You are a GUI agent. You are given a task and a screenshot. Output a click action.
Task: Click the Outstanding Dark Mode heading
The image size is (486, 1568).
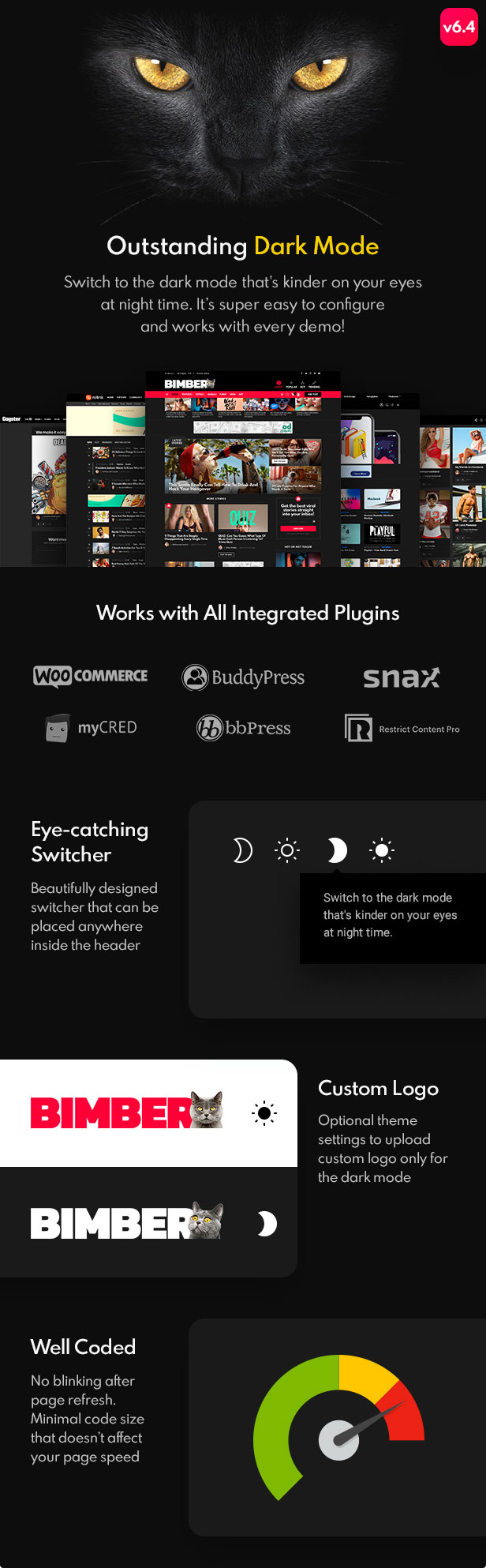coord(243,246)
